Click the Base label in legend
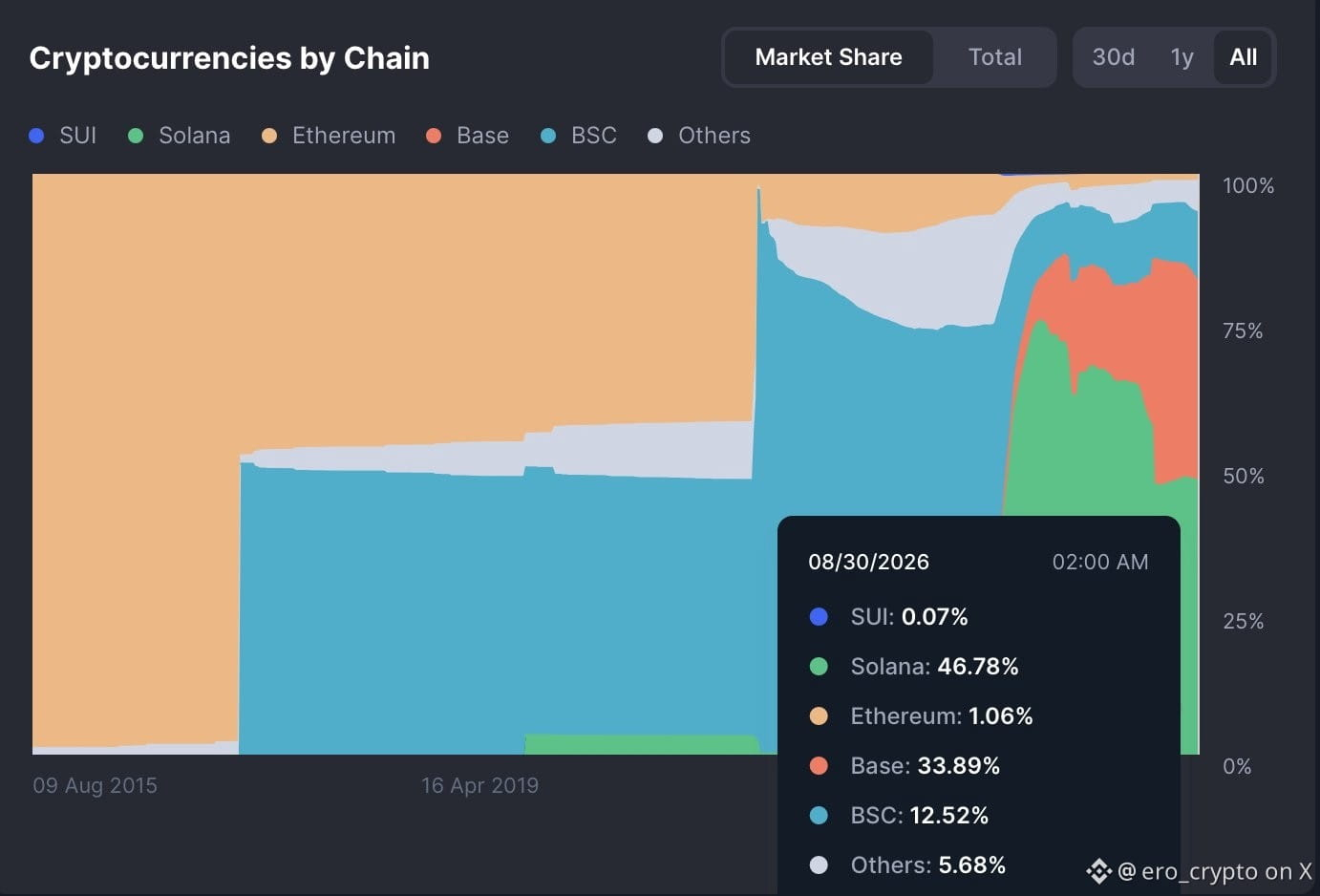Screen dimensions: 1320x896 483,136
